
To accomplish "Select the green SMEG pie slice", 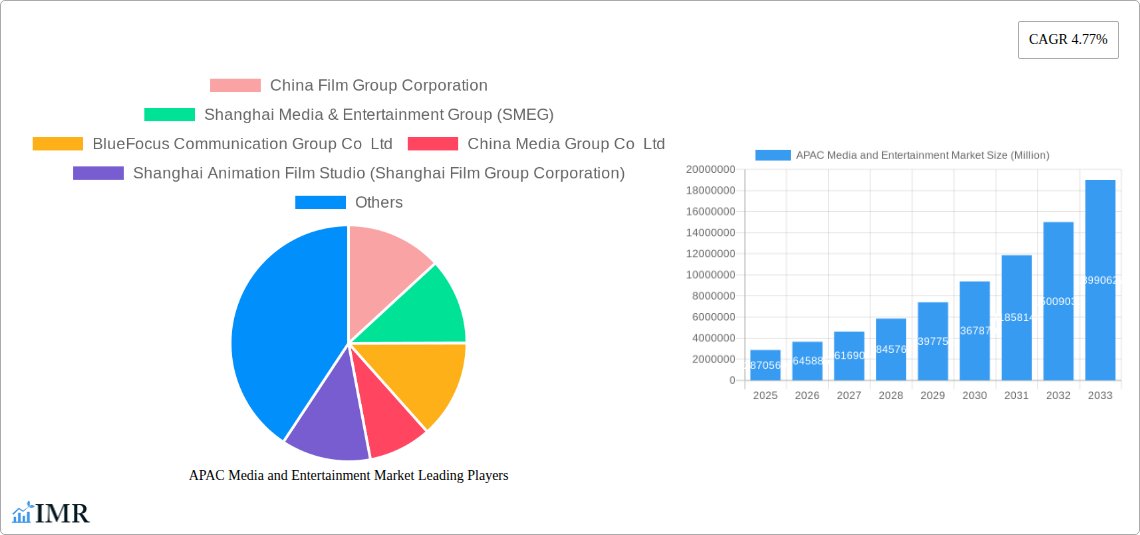I will point(425,309).
